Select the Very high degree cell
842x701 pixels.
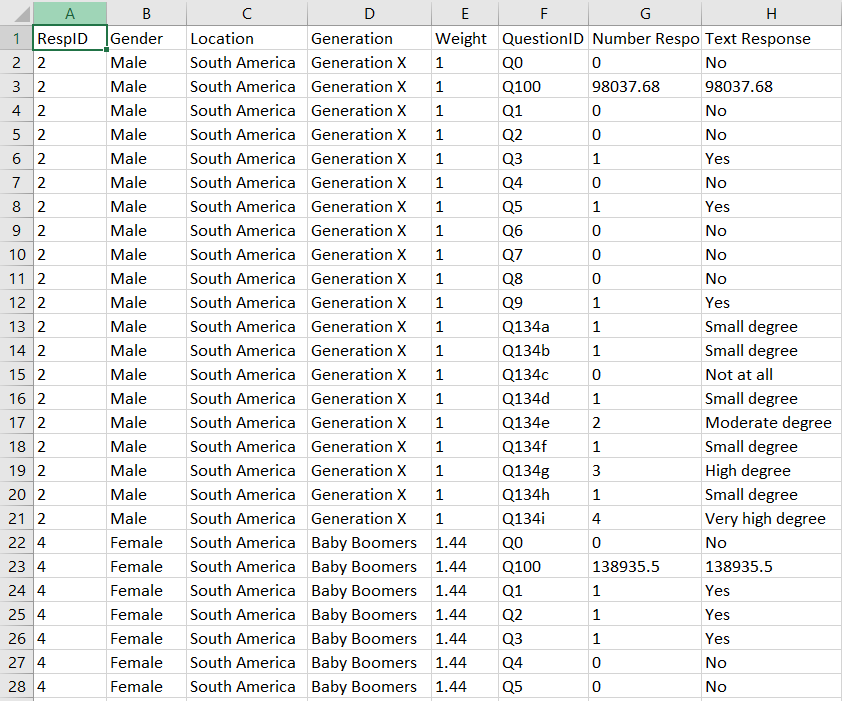tap(771, 519)
